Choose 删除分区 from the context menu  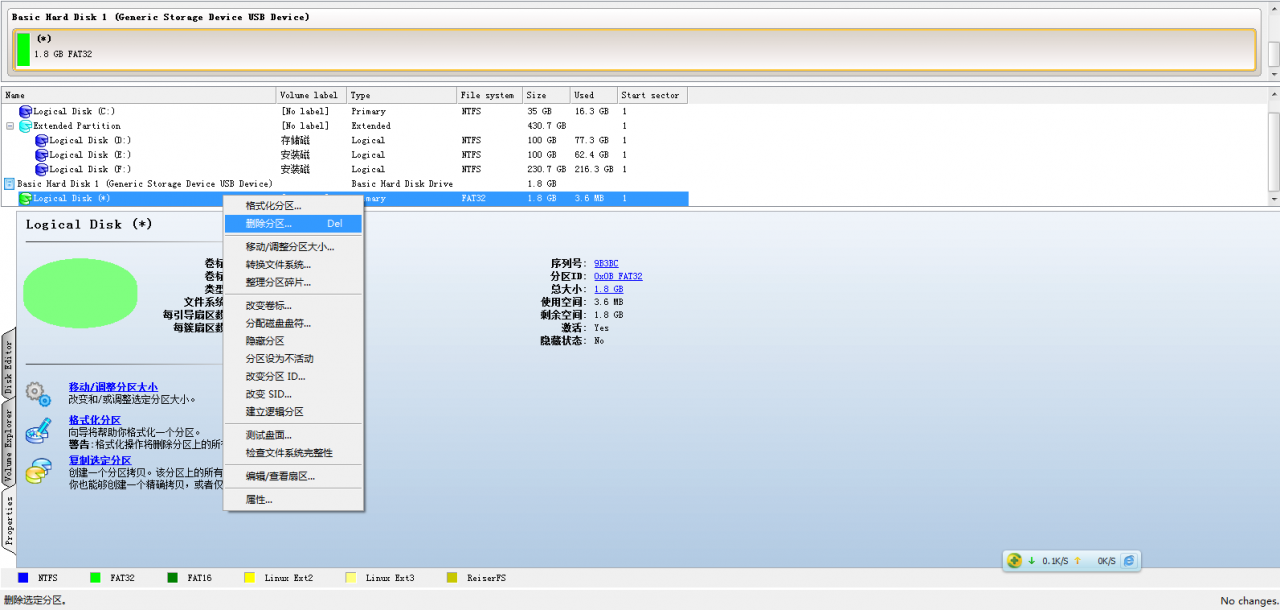(x=269, y=224)
